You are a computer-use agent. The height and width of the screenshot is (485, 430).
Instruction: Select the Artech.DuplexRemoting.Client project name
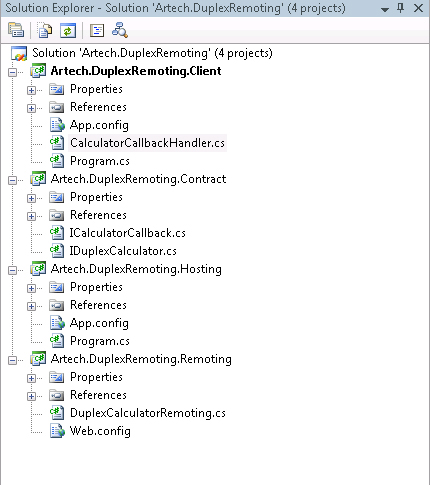136,71
